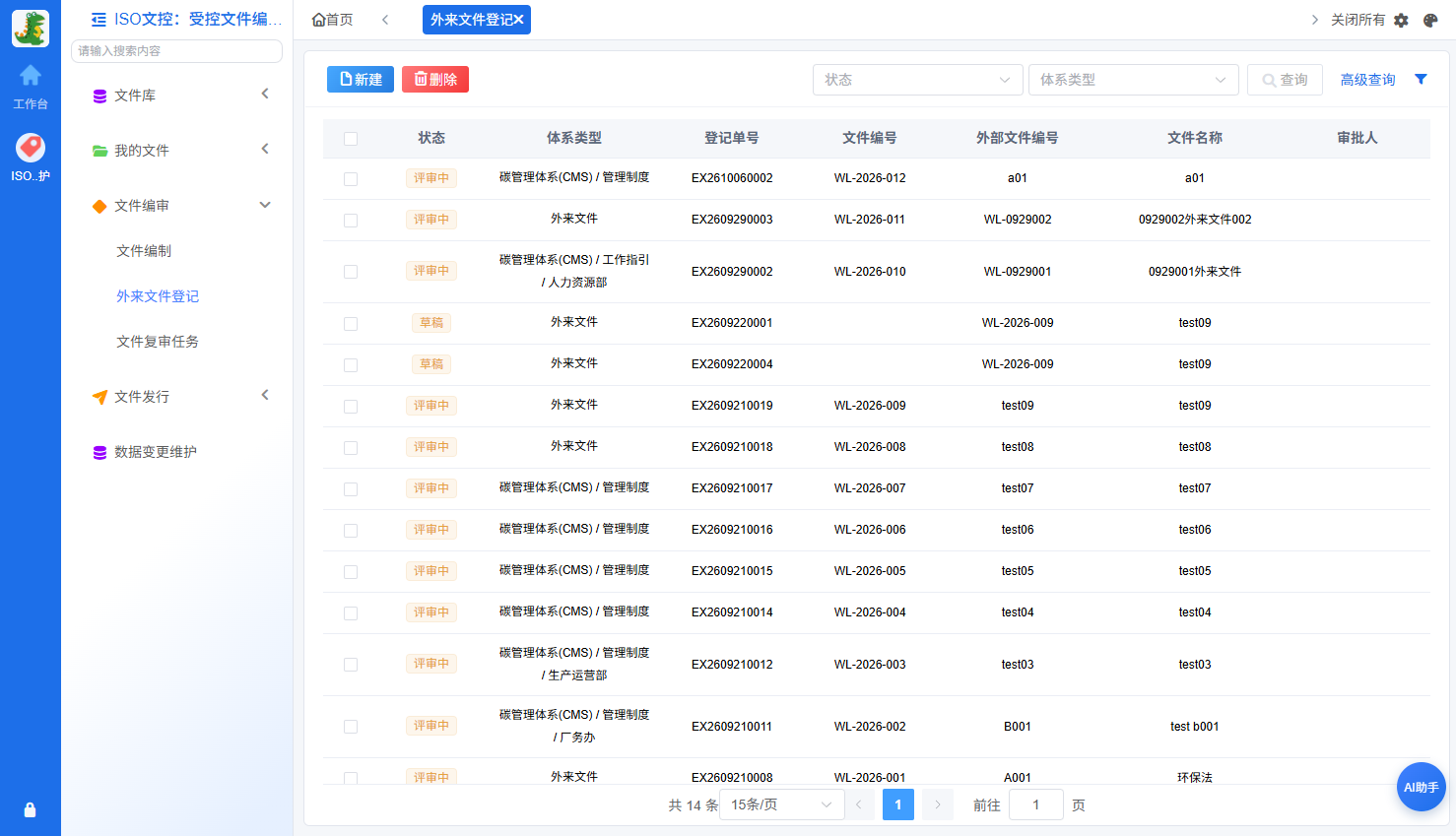Check the row for EX2610060002

351,179
